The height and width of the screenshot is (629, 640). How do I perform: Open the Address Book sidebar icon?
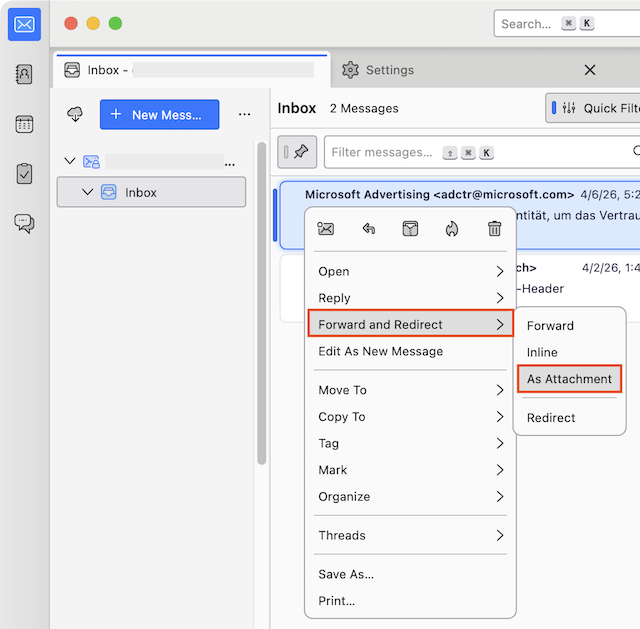(x=24, y=74)
